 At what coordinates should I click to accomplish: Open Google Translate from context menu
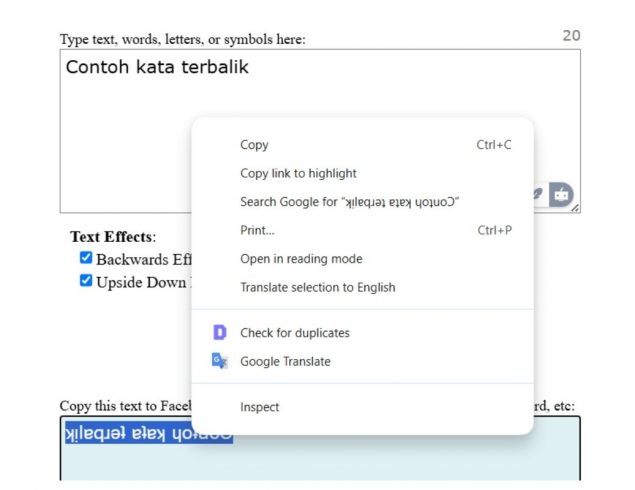[285, 361]
